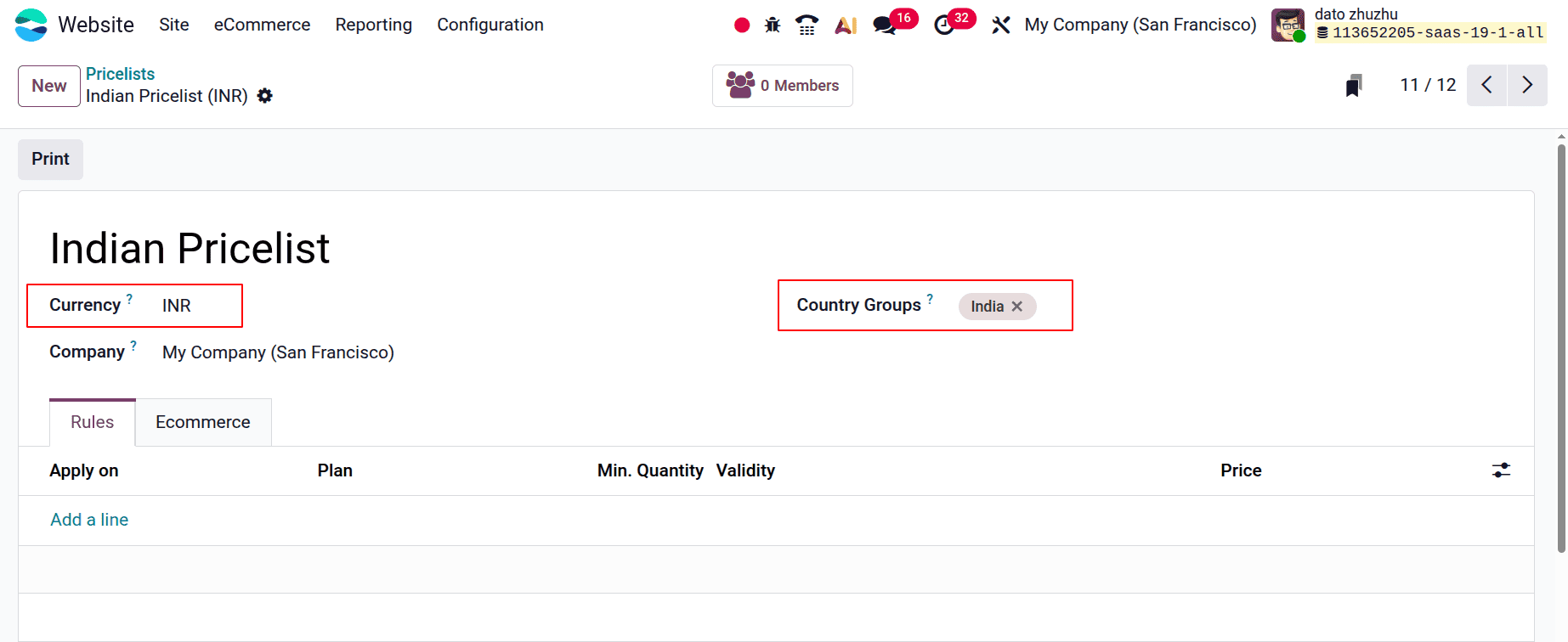Open the VoIP phone icon

point(807,25)
